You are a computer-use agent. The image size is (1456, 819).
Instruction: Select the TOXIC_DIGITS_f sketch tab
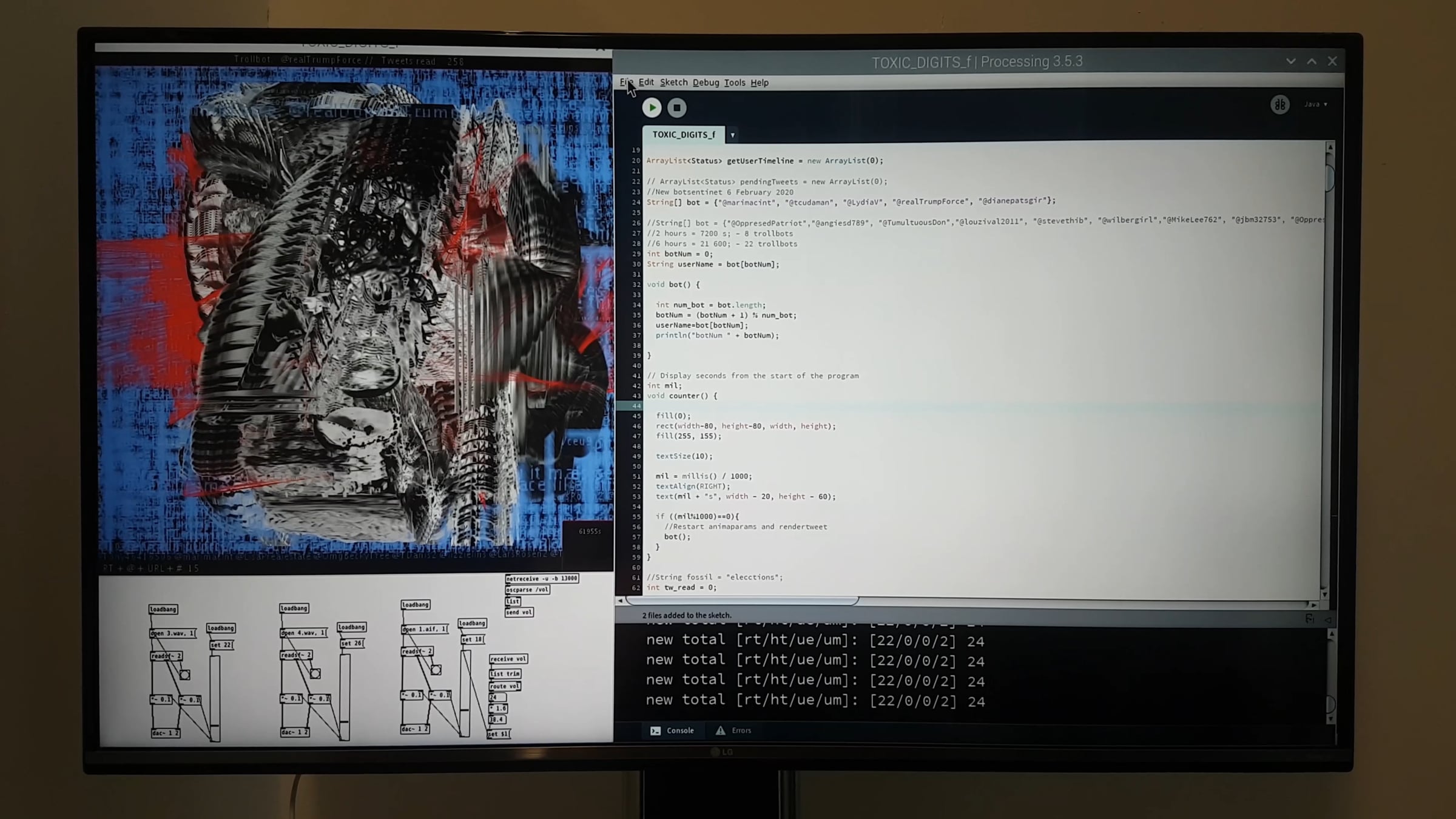(x=683, y=135)
